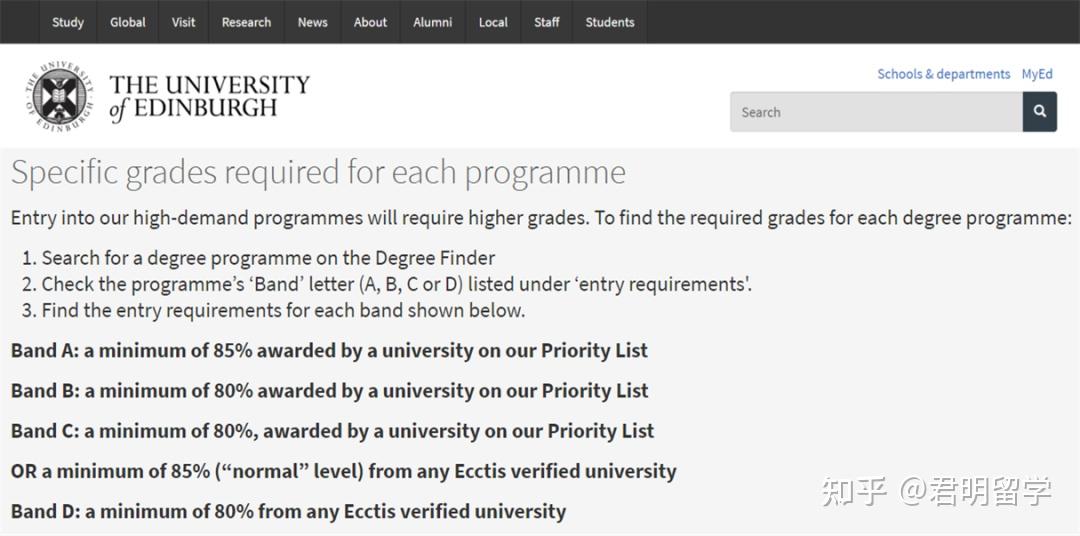The image size is (1080, 536).
Task: Open the Study menu item
Action: (x=68, y=22)
